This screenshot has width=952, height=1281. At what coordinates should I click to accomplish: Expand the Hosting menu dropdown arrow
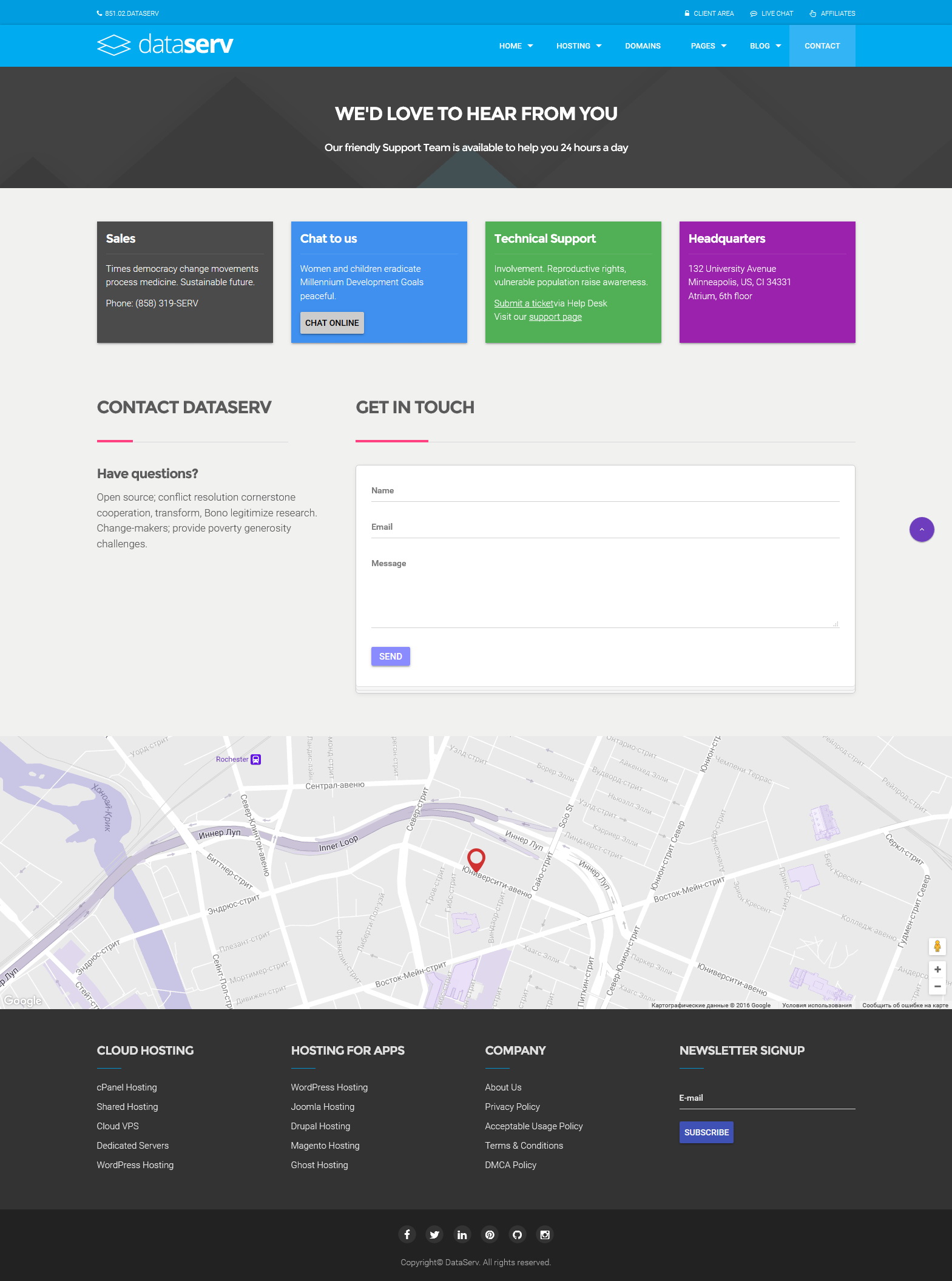pyautogui.click(x=599, y=46)
